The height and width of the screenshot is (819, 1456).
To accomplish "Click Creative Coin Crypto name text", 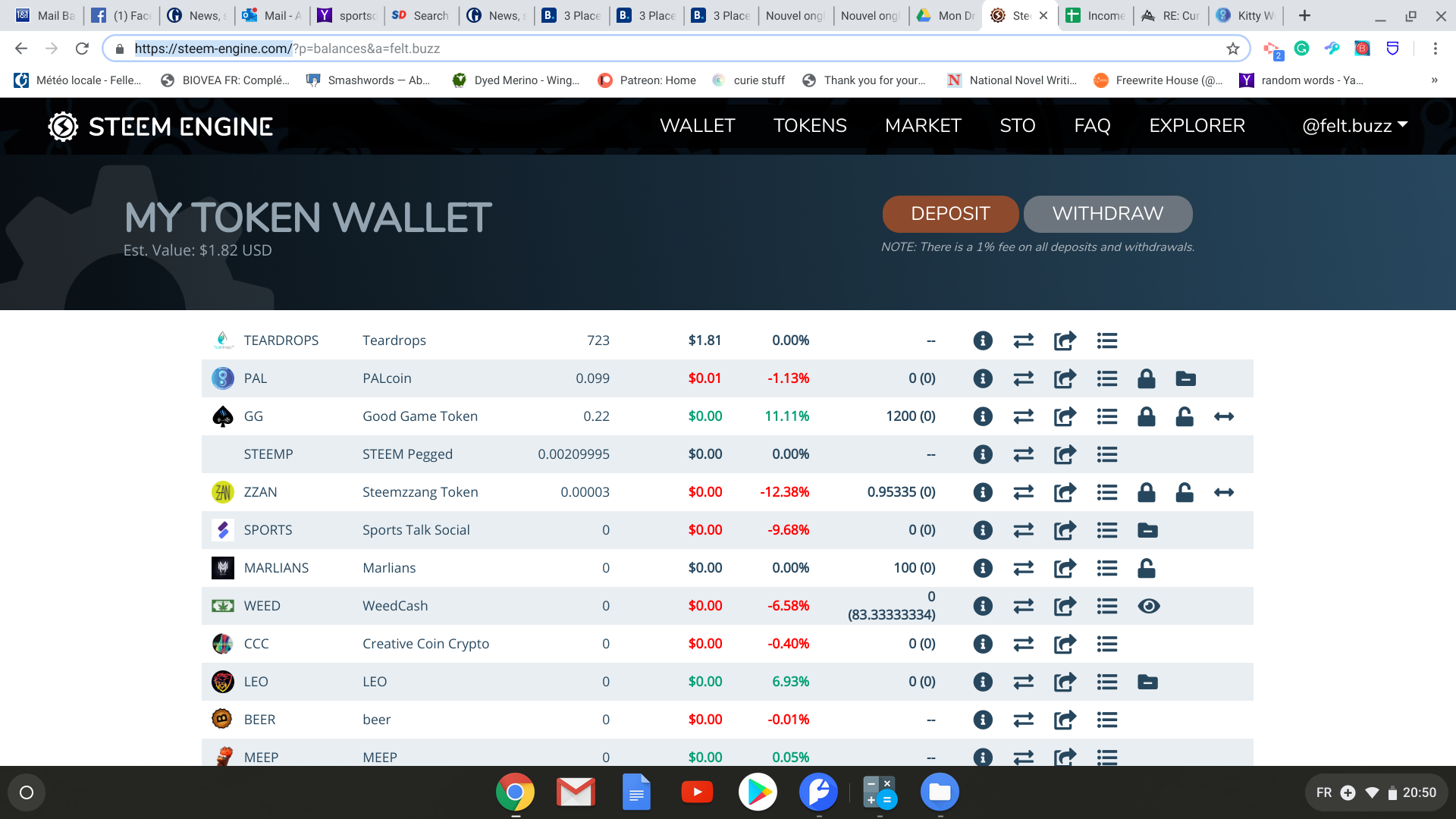I will (x=425, y=644).
